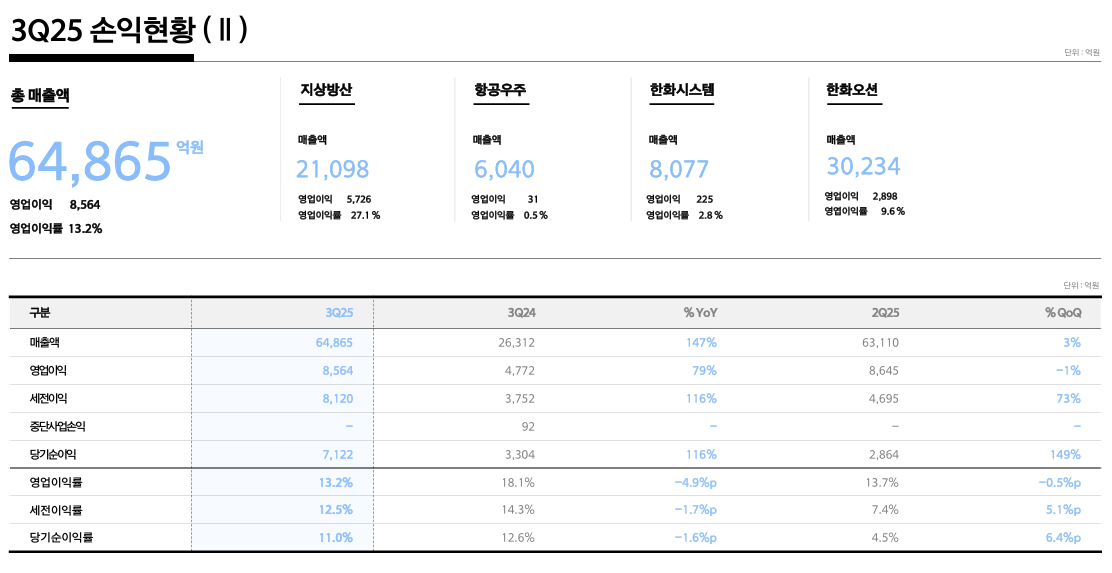The height and width of the screenshot is (573, 1112).
Task: Select 한화오션 operating profit value 2,898
Action: point(885,196)
